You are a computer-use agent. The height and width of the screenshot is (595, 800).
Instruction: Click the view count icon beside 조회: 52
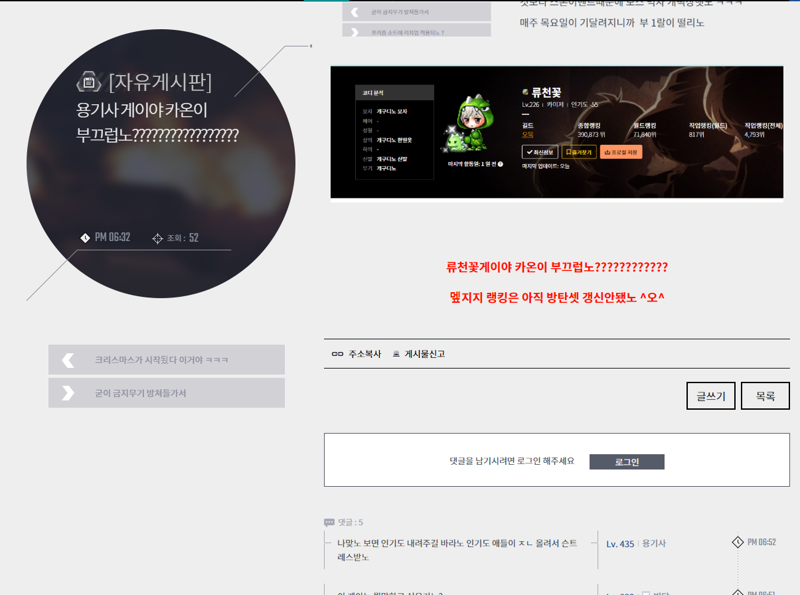157,238
